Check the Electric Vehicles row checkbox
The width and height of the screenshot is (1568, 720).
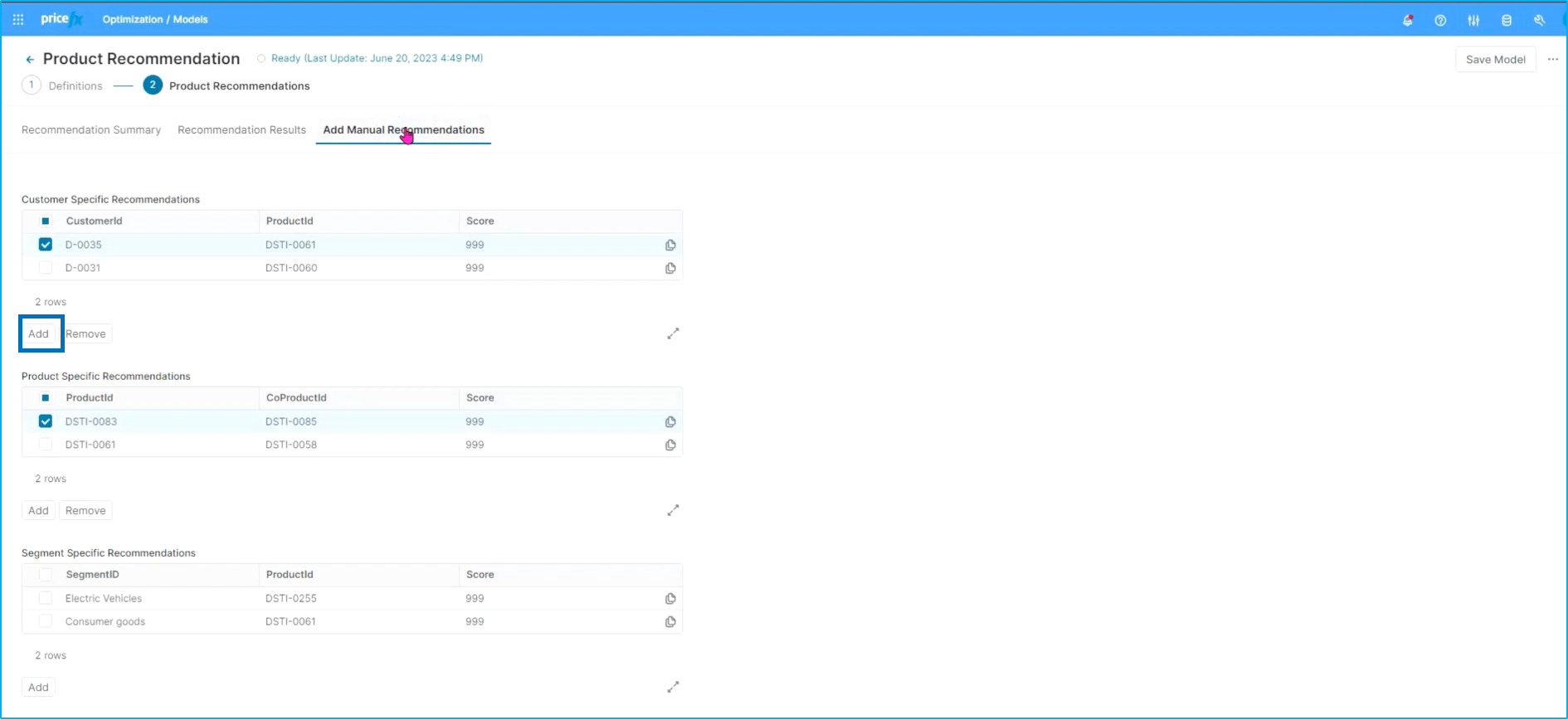coord(46,598)
